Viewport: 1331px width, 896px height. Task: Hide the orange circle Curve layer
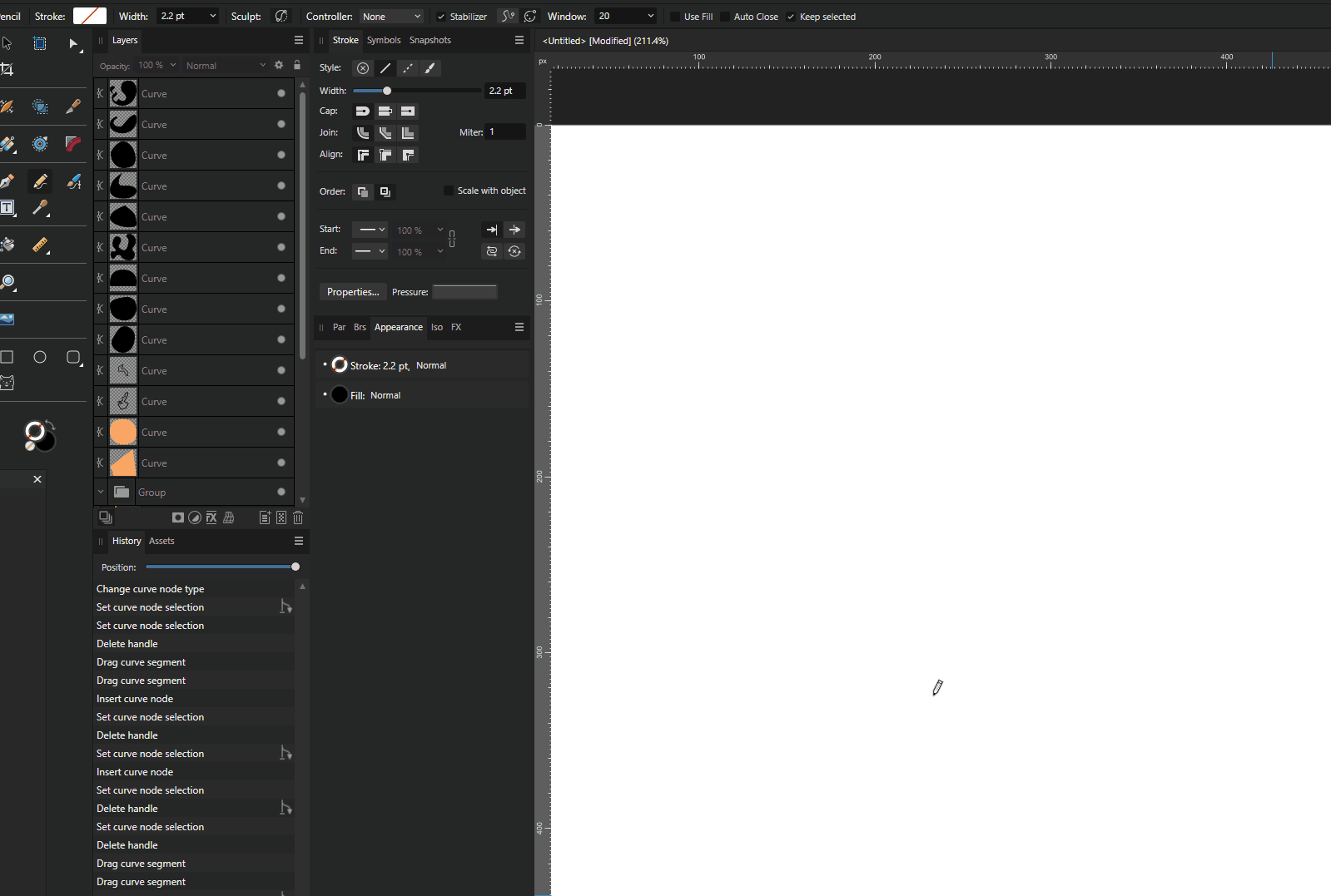click(281, 432)
